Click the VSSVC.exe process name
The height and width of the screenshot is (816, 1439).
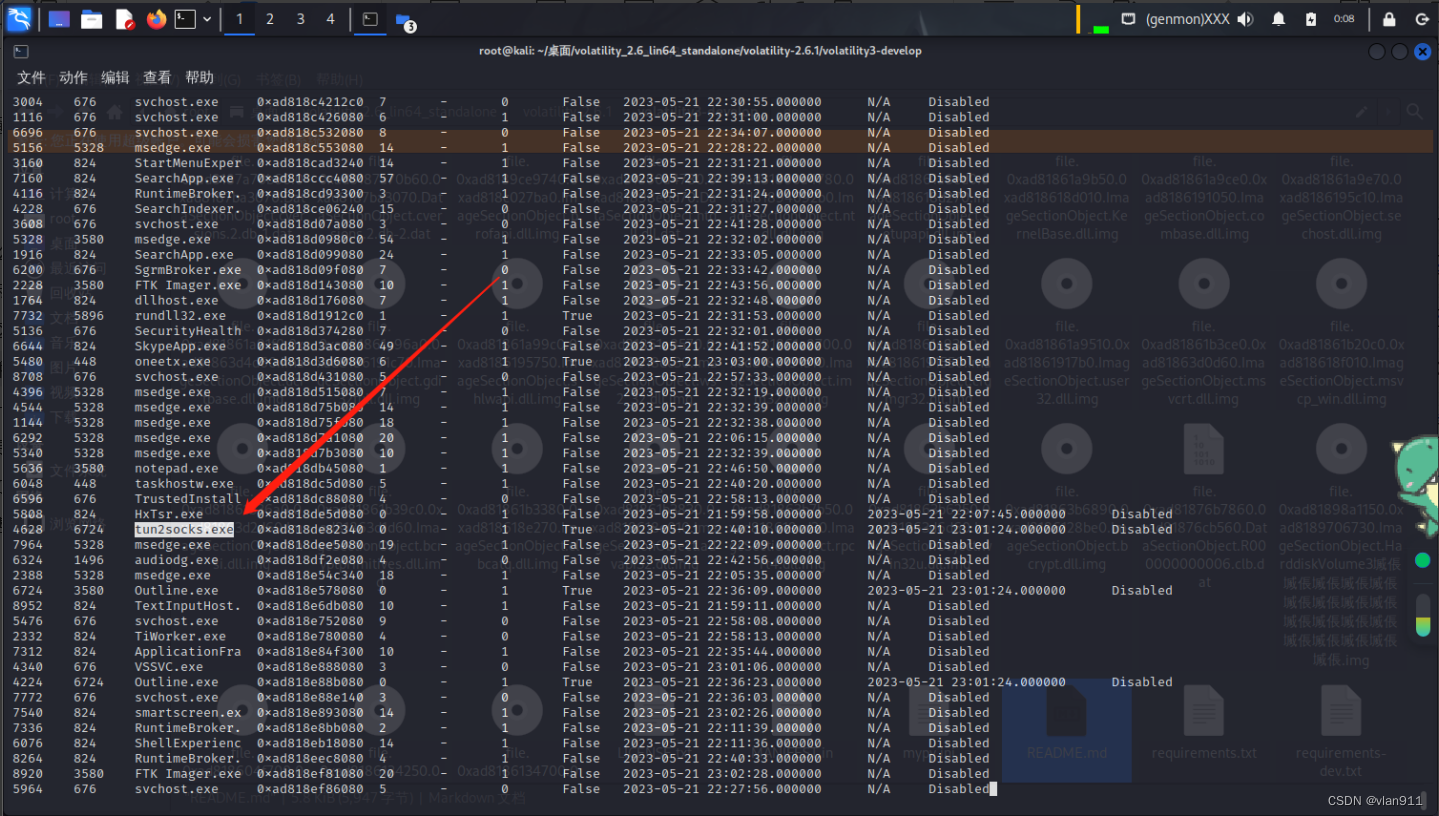[169, 667]
